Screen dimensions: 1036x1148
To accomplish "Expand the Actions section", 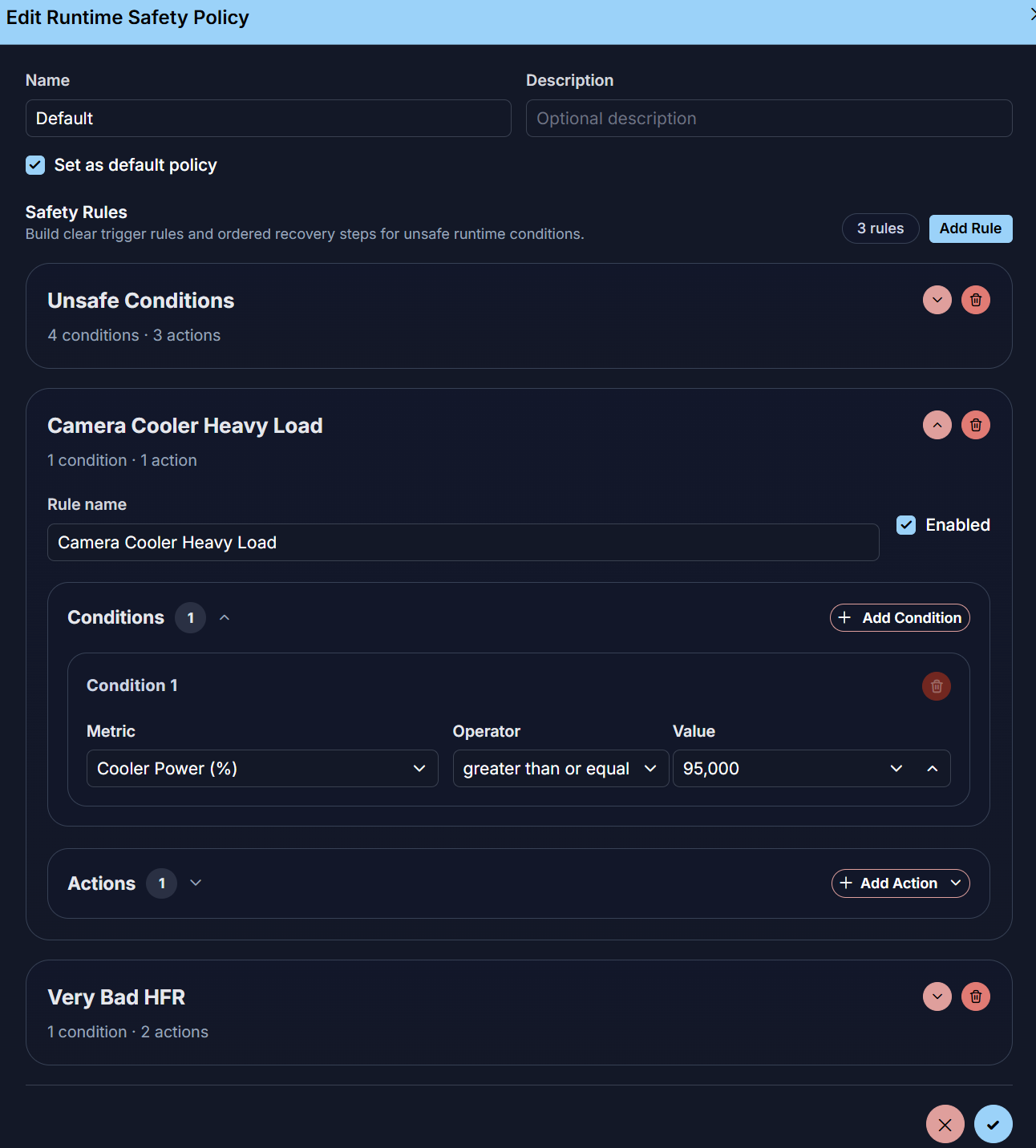I will point(196,883).
